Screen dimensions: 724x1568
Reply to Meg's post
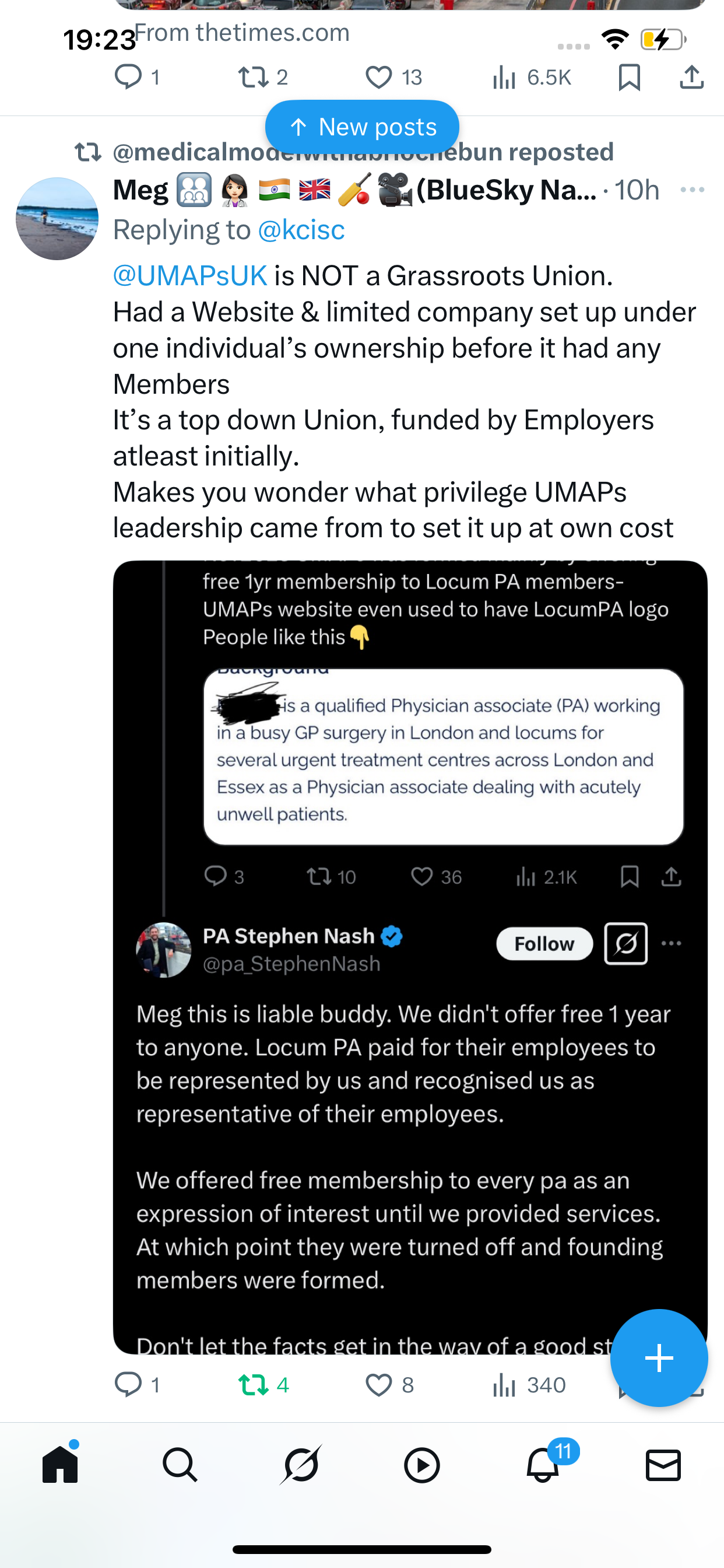(x=128, y=1385)
